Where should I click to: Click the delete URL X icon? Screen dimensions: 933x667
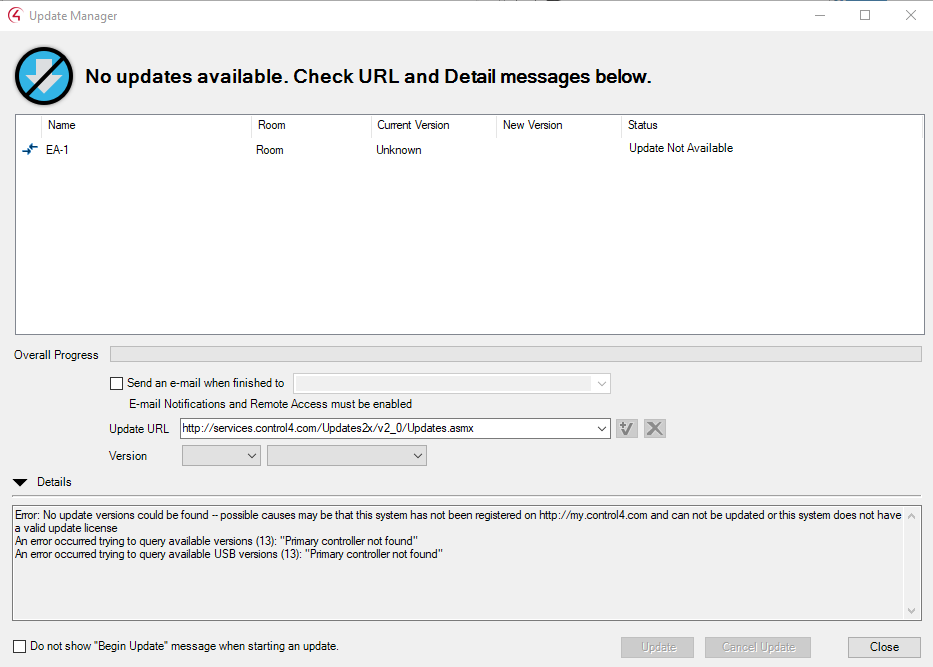(655, 428)
